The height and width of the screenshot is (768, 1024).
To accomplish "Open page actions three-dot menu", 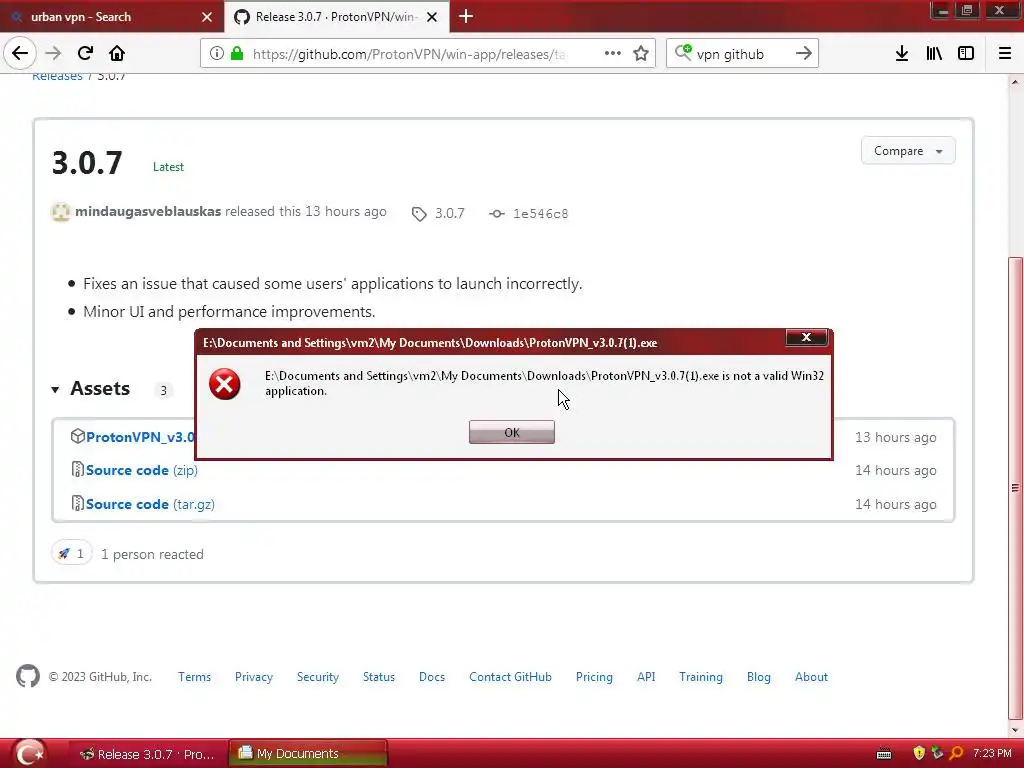I will (613, 54).
